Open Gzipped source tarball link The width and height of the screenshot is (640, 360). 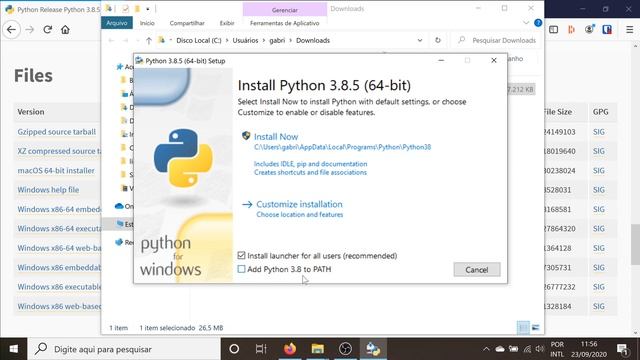56,132
